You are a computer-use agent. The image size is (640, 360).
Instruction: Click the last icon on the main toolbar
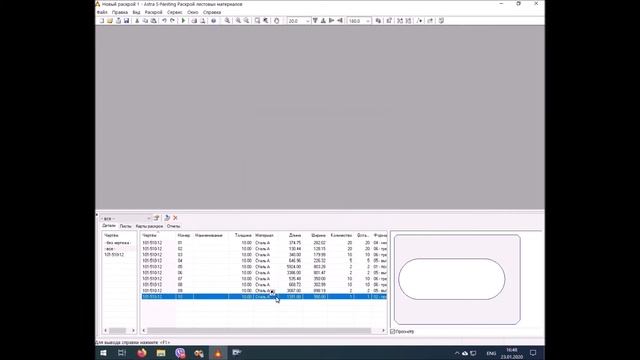point(441,20)
